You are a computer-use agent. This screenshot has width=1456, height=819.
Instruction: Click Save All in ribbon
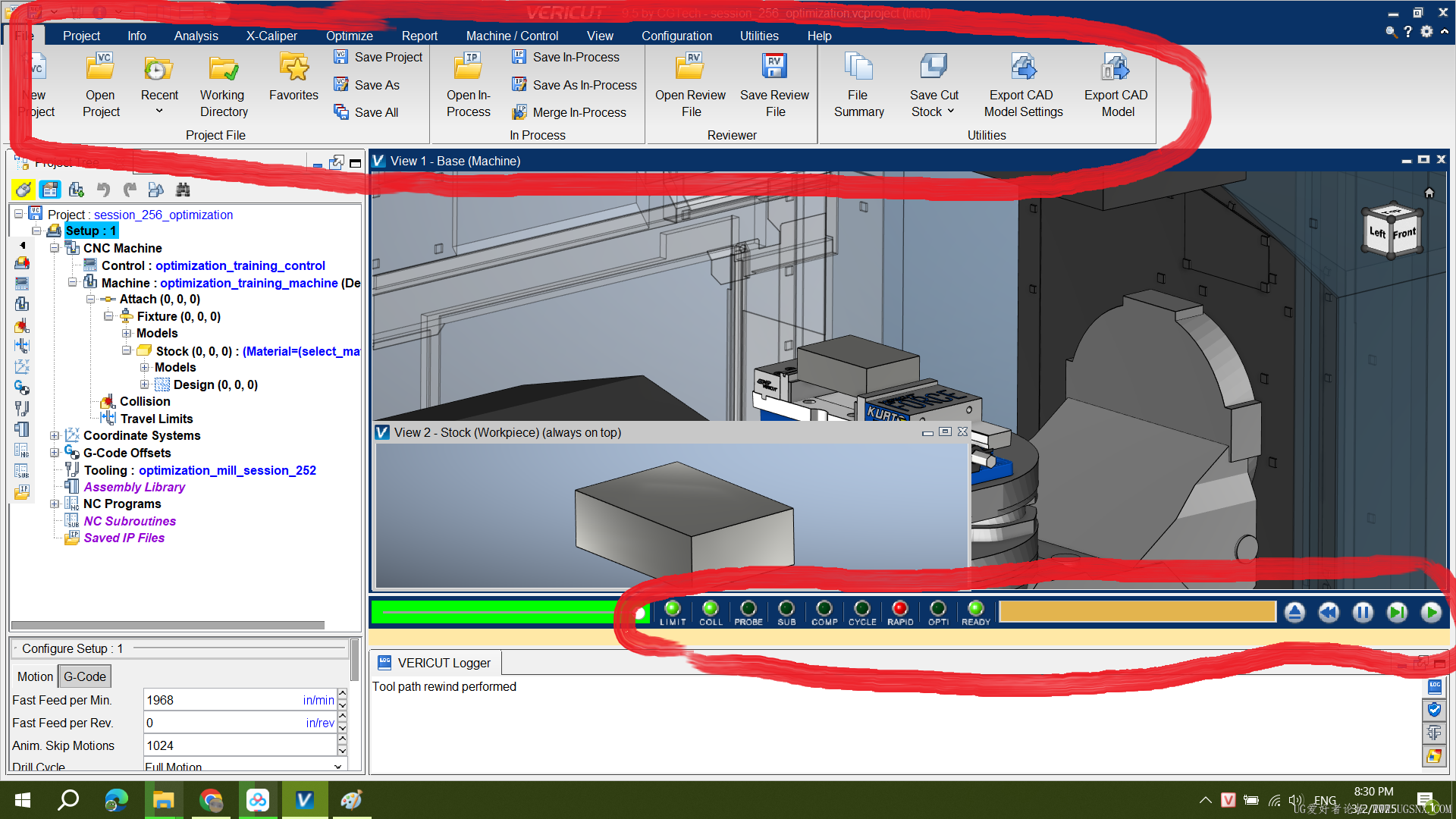(366, 112)
